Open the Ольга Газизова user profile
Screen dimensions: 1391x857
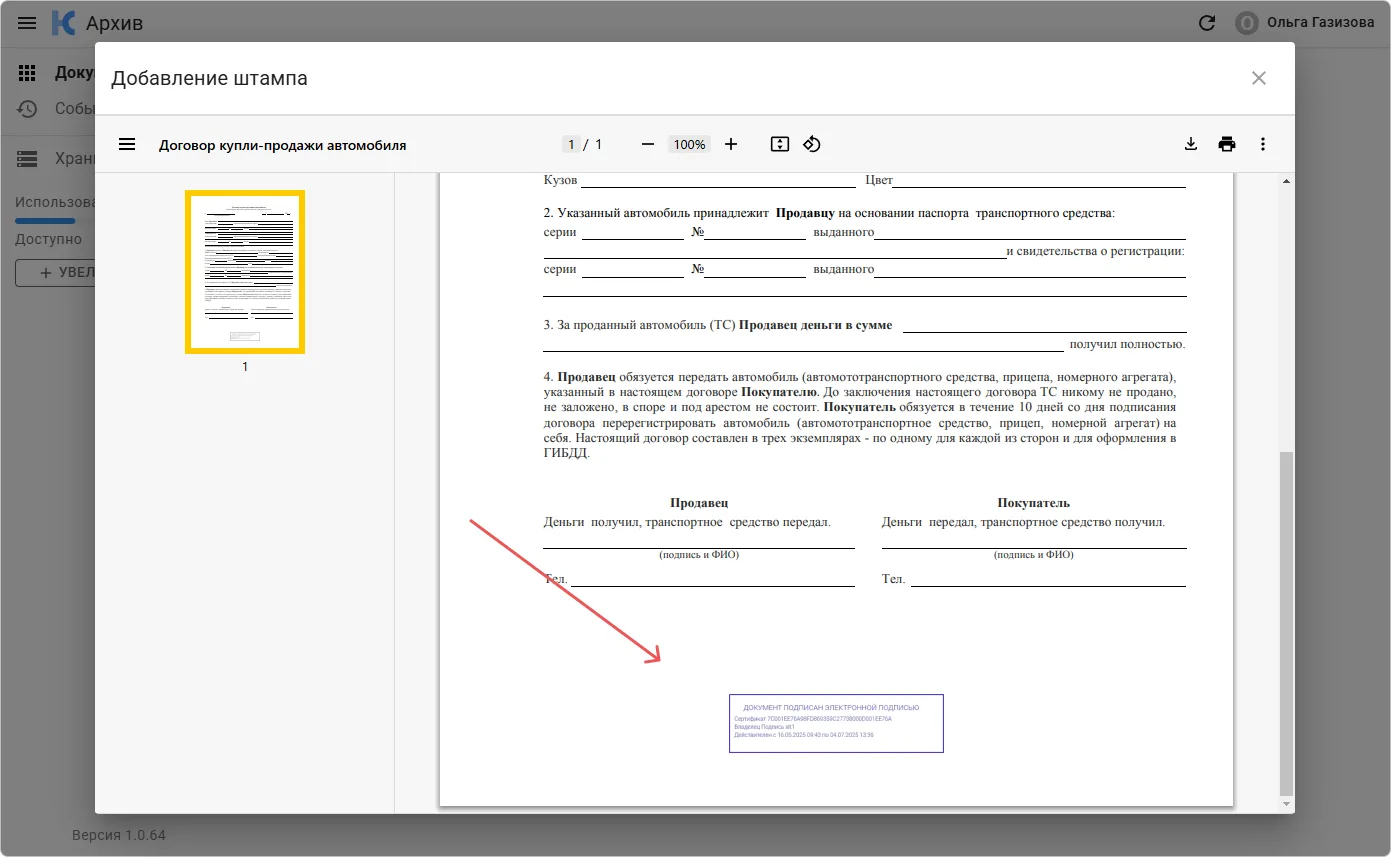[1305, 22]
